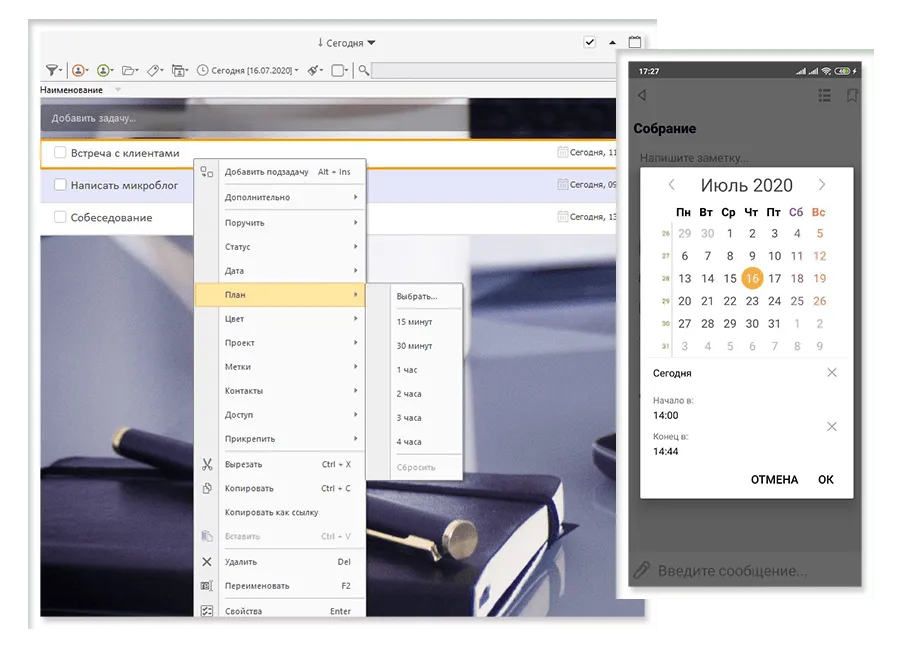Expand the 'Сегодня' view selector at top
This screenshot has height=664, width=900.
346,43
